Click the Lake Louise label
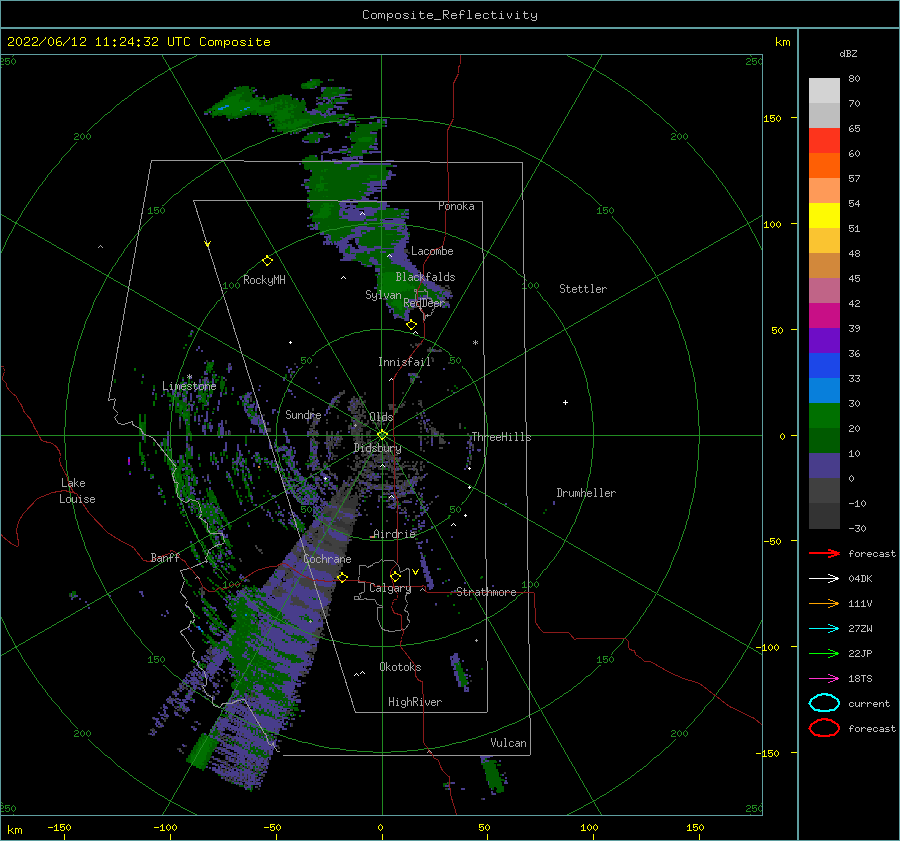This screenshot has height=841, width=900. (x=77, y=491)
